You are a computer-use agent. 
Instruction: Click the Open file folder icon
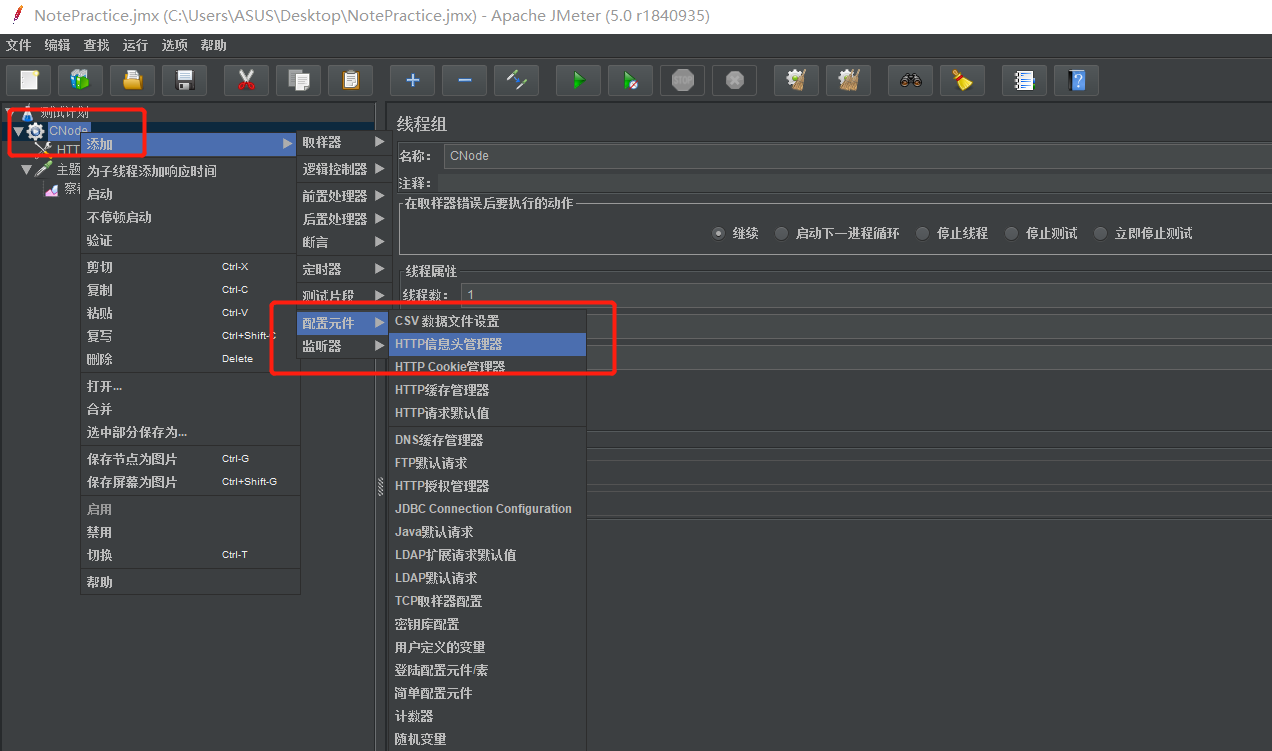click(x=133, y=80)
